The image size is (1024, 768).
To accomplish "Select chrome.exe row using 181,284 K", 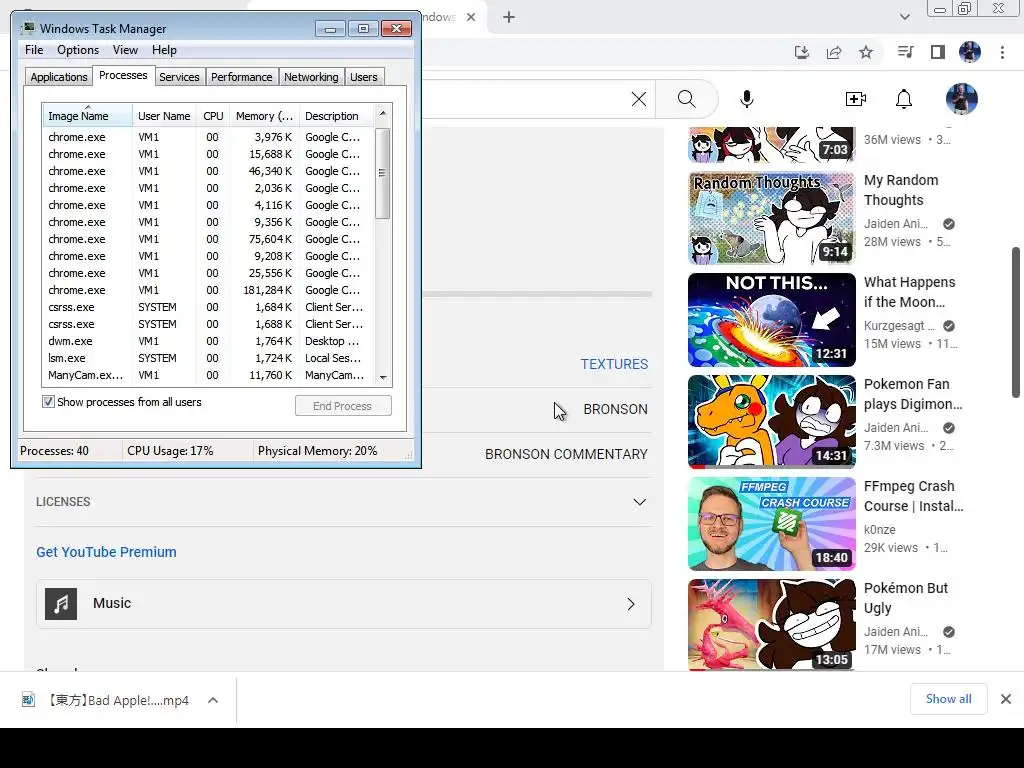I will pyautogui.click(x=208, y=290).
